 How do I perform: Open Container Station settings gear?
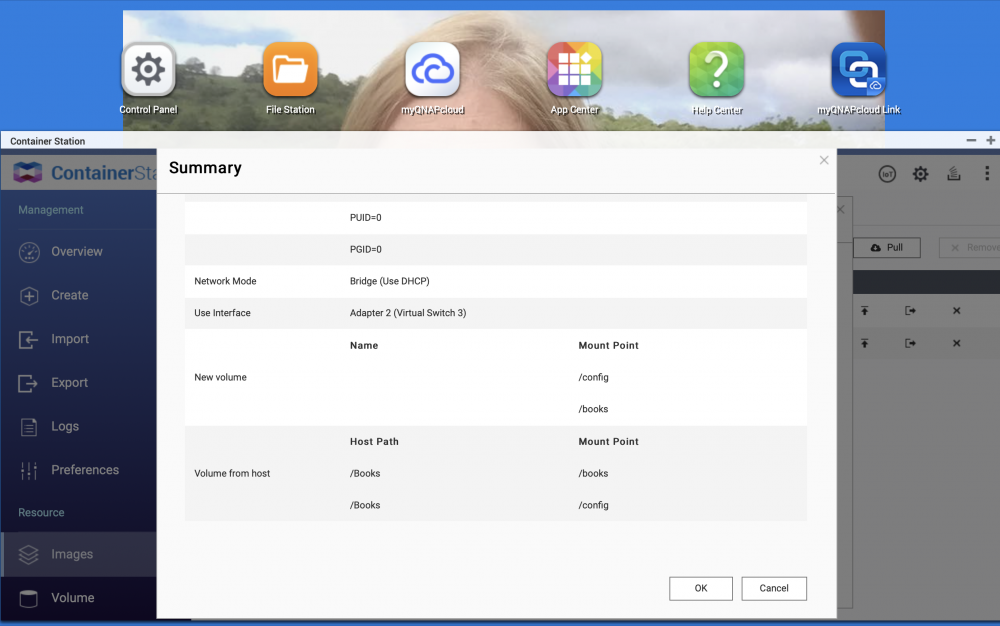click(920, 173)
